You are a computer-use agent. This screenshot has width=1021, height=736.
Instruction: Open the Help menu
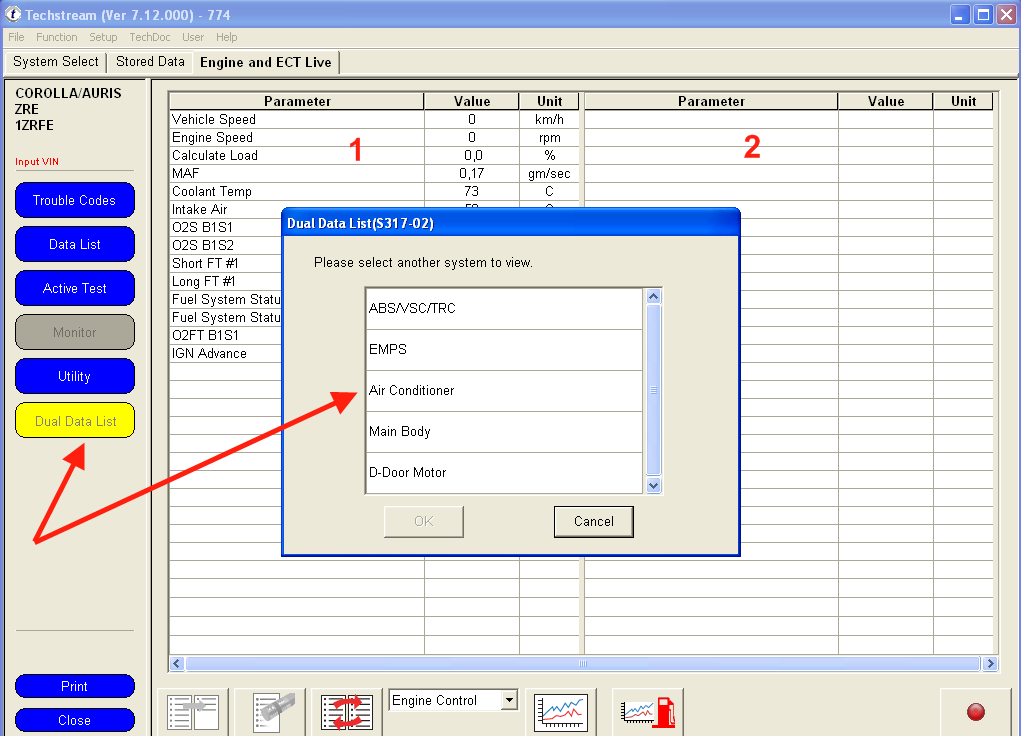(227, 37)
